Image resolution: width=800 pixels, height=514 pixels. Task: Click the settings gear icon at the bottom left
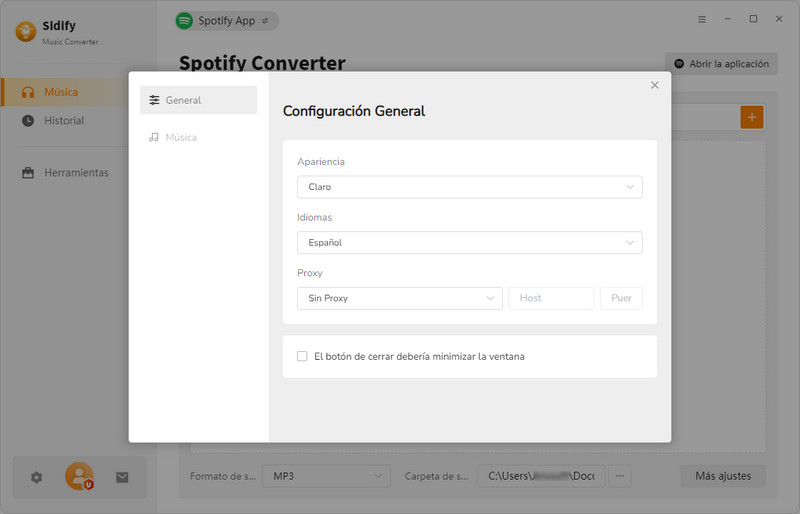coord(36,477)
